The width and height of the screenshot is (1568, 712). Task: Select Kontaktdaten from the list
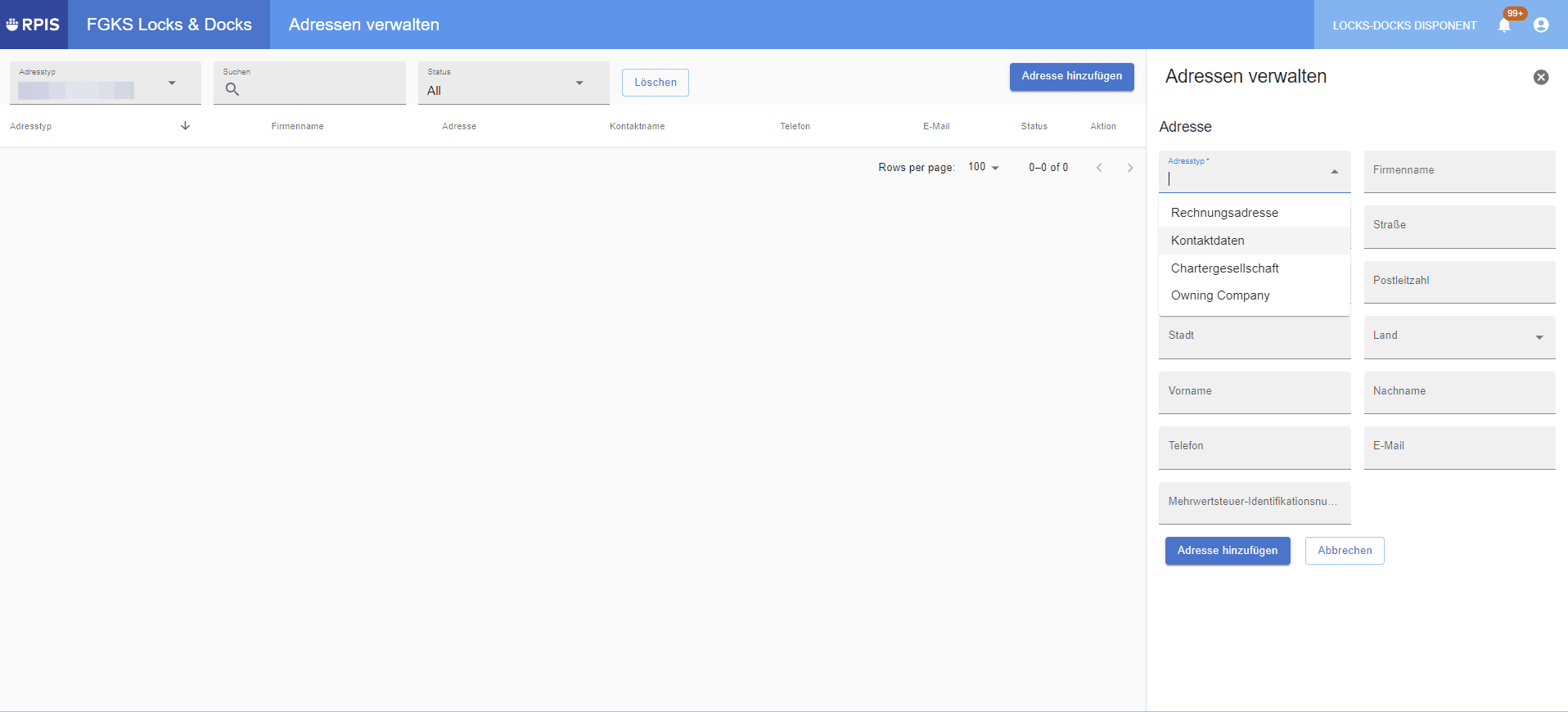(x=1255, y=241)
